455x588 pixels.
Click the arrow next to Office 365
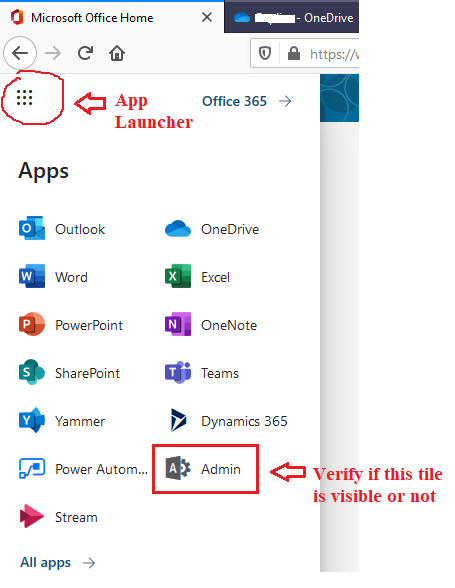[x=285, y=101]
